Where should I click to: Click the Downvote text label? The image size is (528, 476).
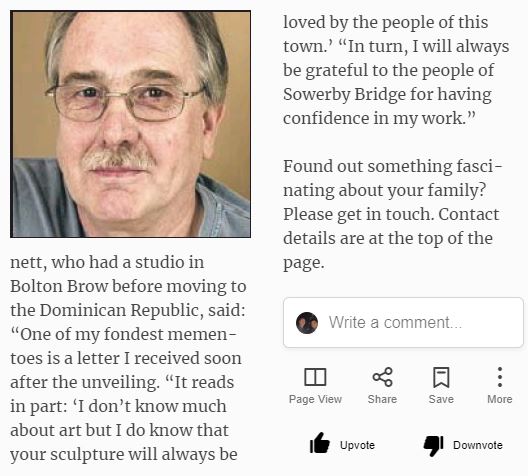tap(478, 445)
